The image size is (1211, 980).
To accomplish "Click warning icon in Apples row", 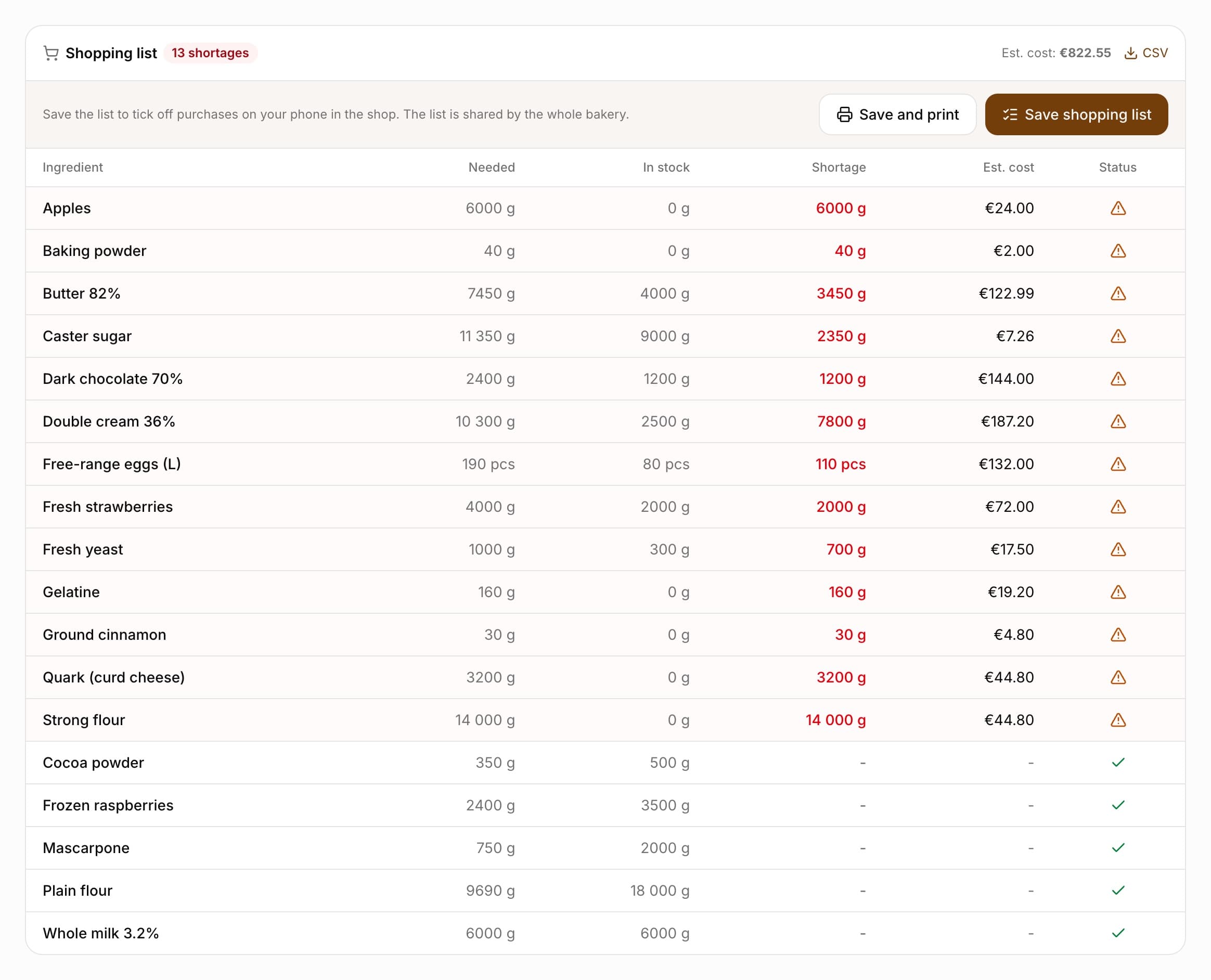I will [1118, 208].
